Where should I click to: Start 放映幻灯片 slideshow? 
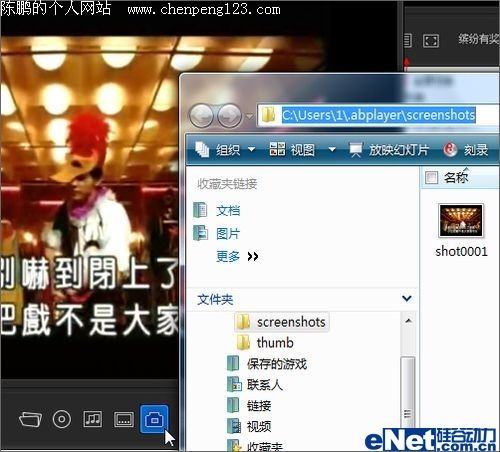tap(389, 150)
